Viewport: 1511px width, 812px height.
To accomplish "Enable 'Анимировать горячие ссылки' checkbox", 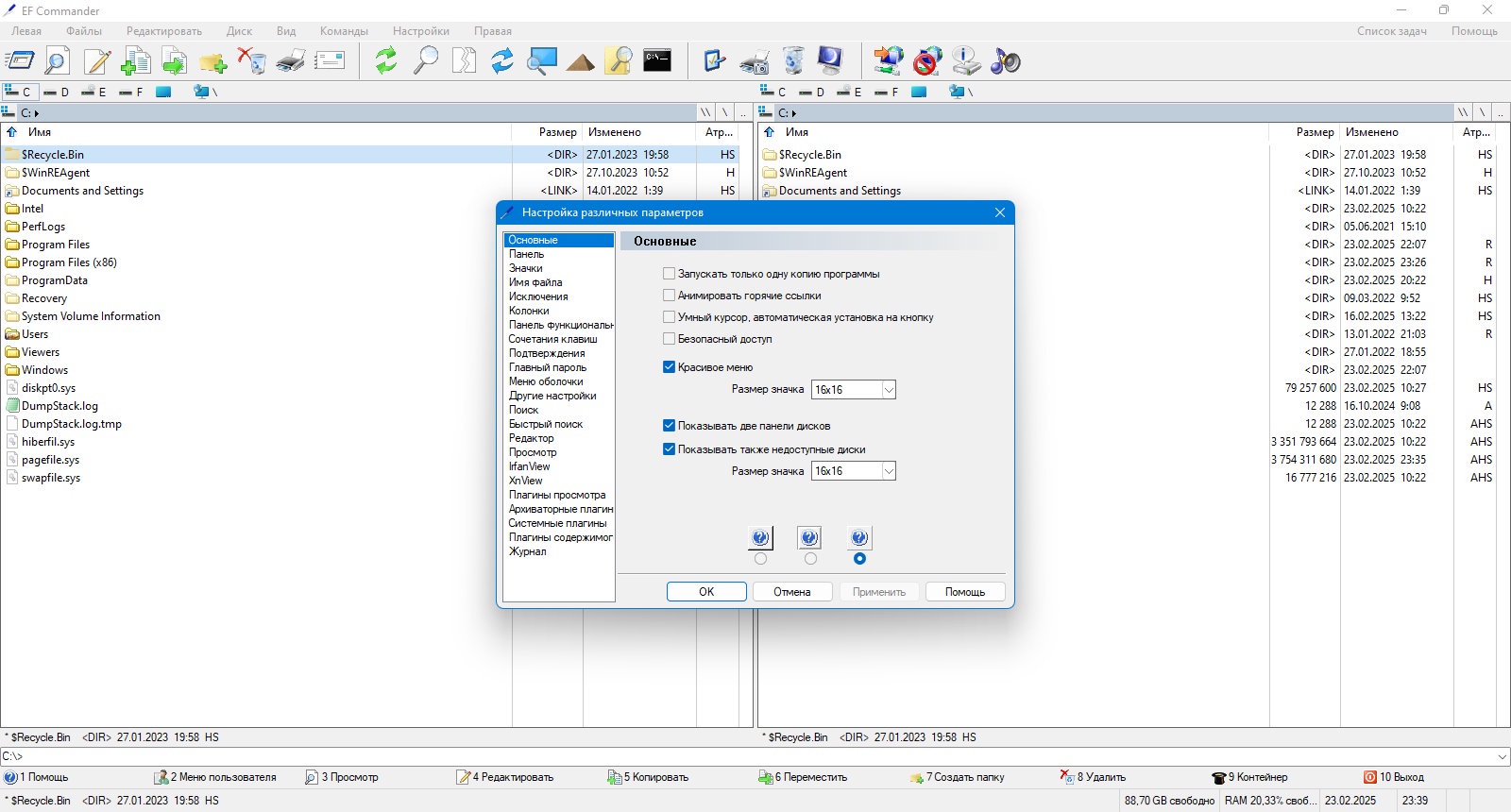I will pyautogui.click(x=669, y=296).
